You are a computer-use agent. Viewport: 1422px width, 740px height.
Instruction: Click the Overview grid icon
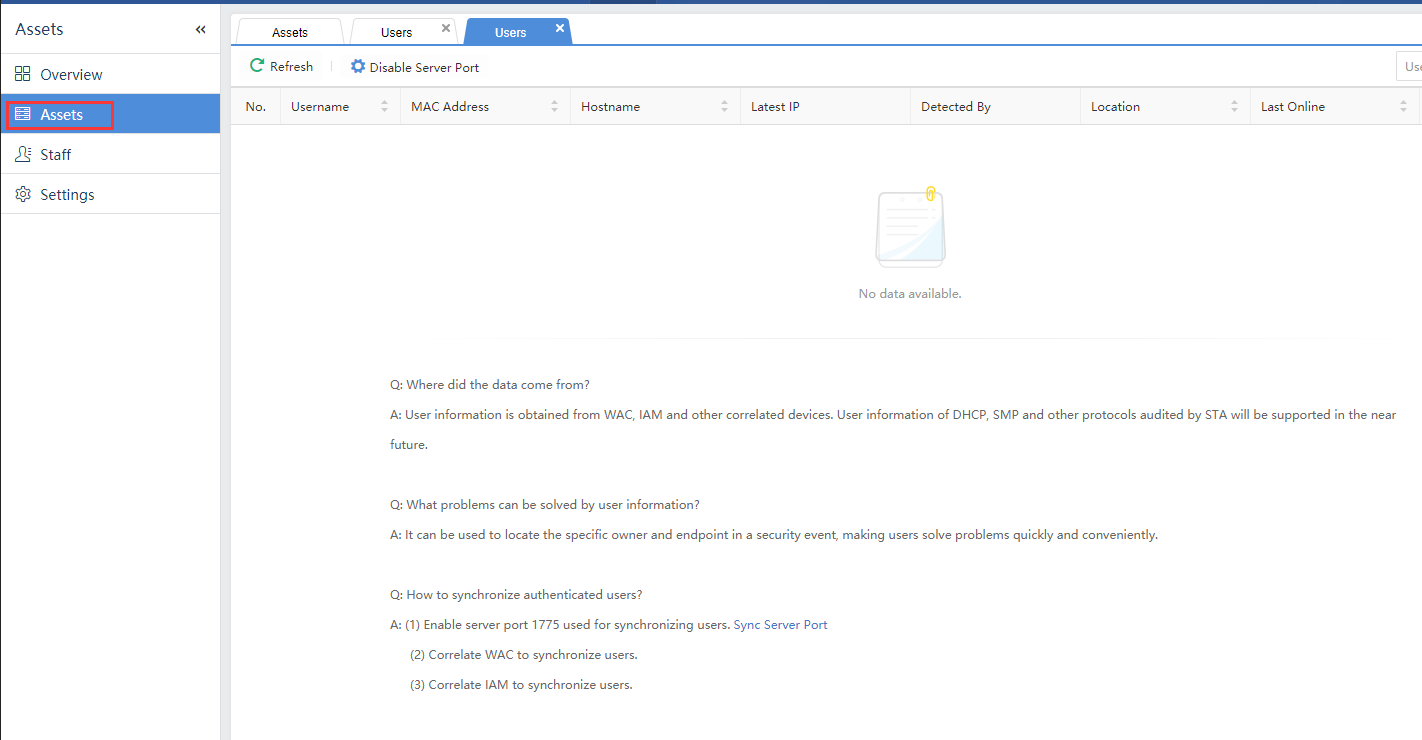point(22,74)
